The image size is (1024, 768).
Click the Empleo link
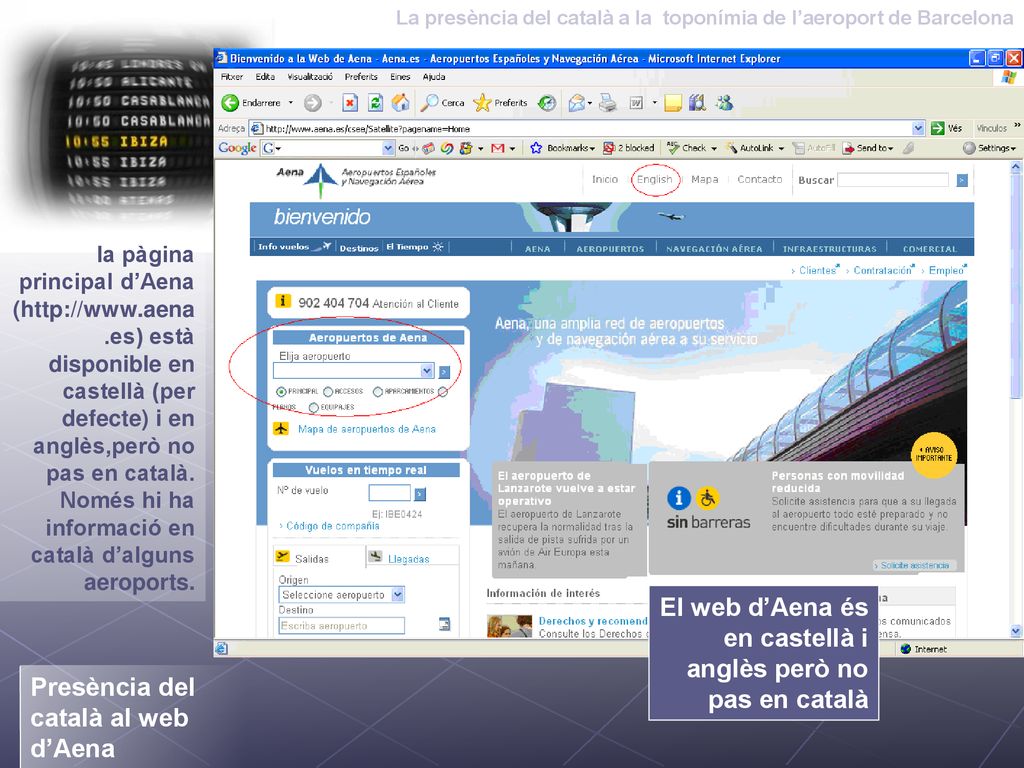coord(946,270)
